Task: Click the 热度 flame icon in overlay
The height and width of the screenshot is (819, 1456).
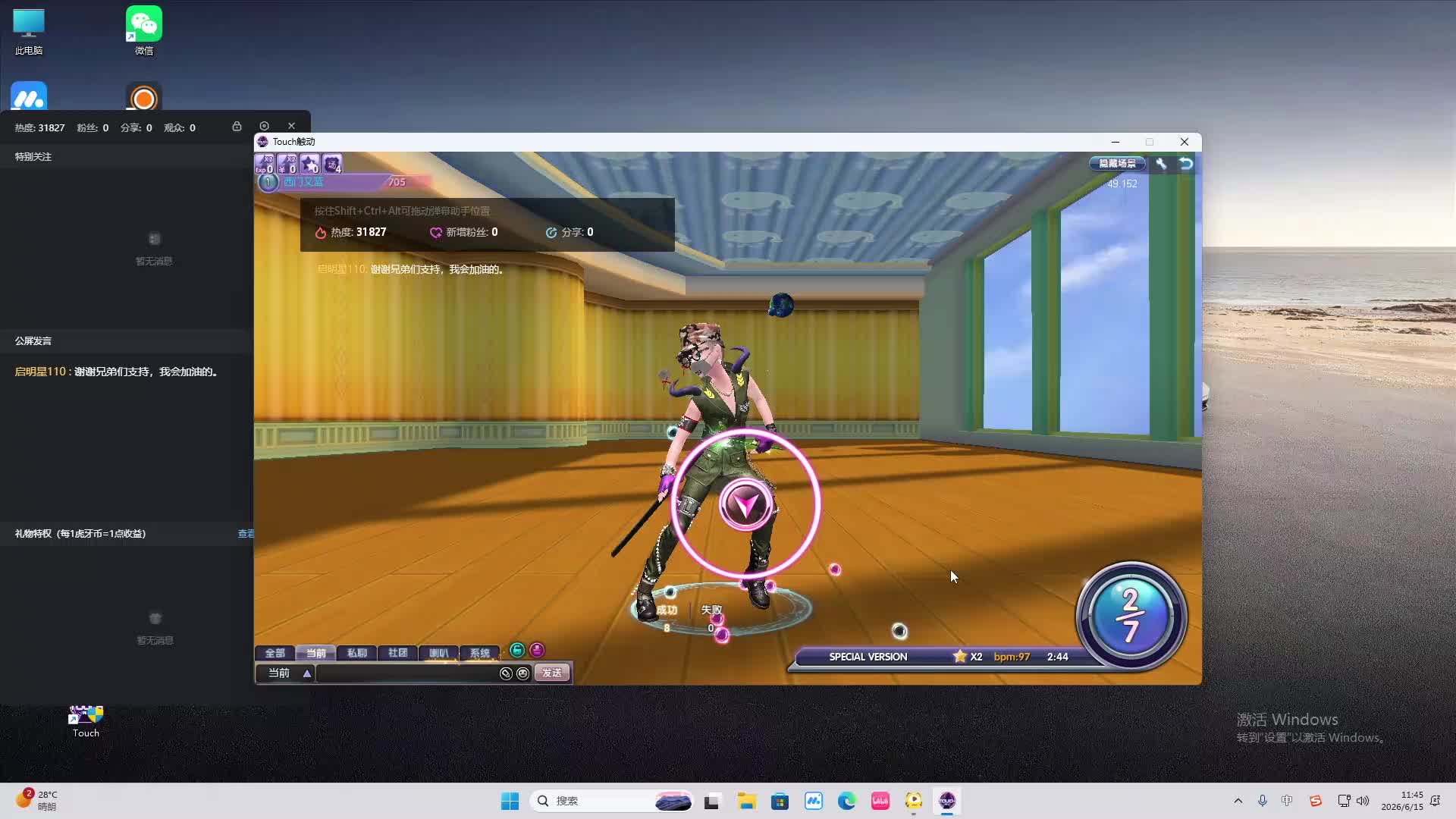Action: 321,233
